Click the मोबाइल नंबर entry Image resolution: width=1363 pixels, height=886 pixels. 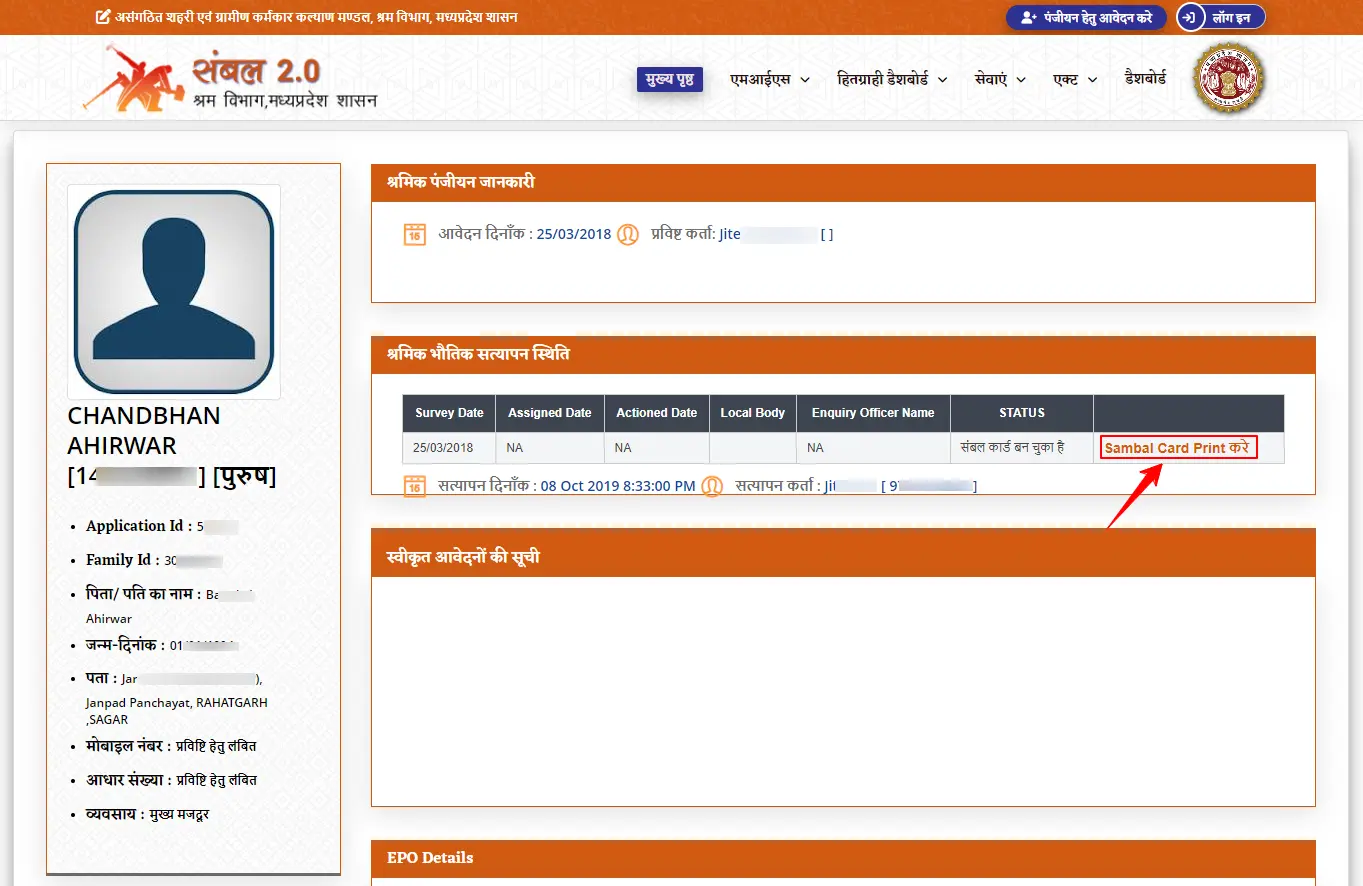coord(171,746)
